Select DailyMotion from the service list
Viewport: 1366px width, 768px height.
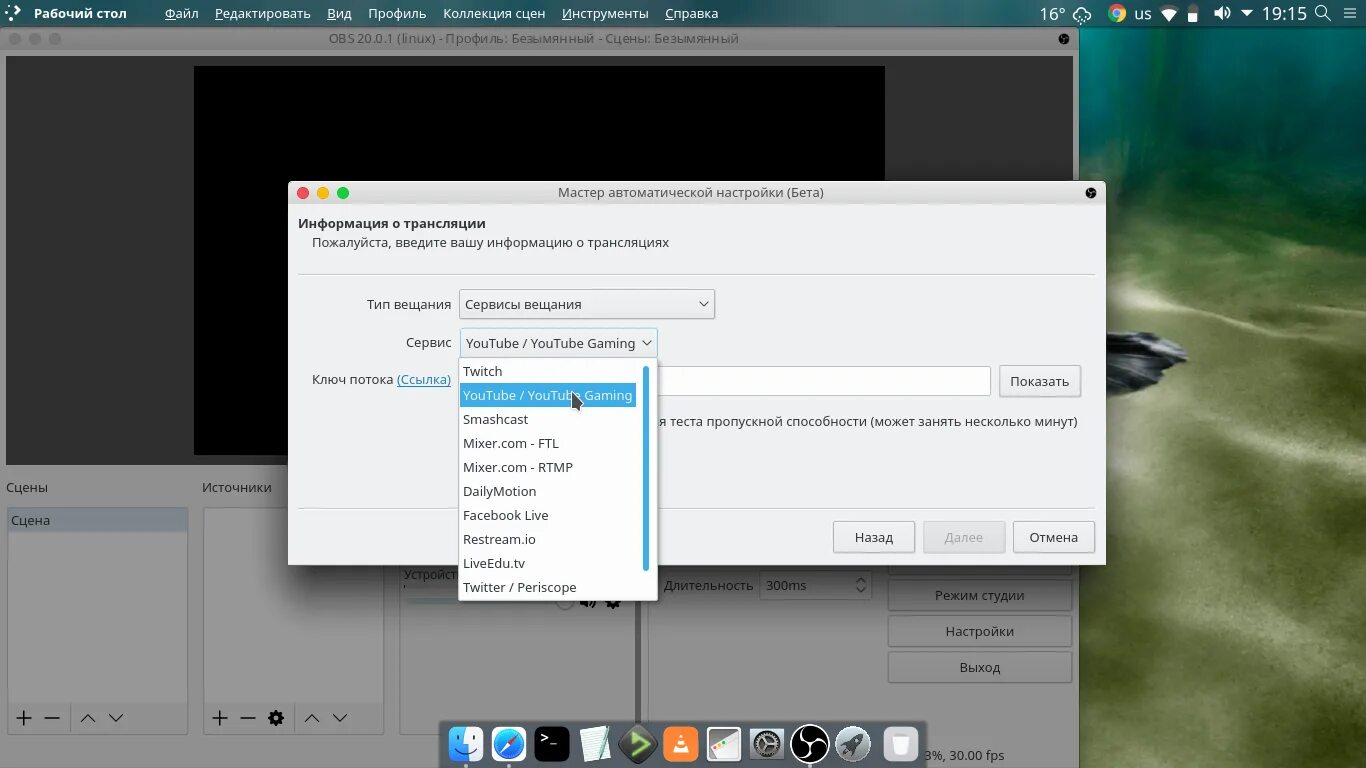click(547, 491)
